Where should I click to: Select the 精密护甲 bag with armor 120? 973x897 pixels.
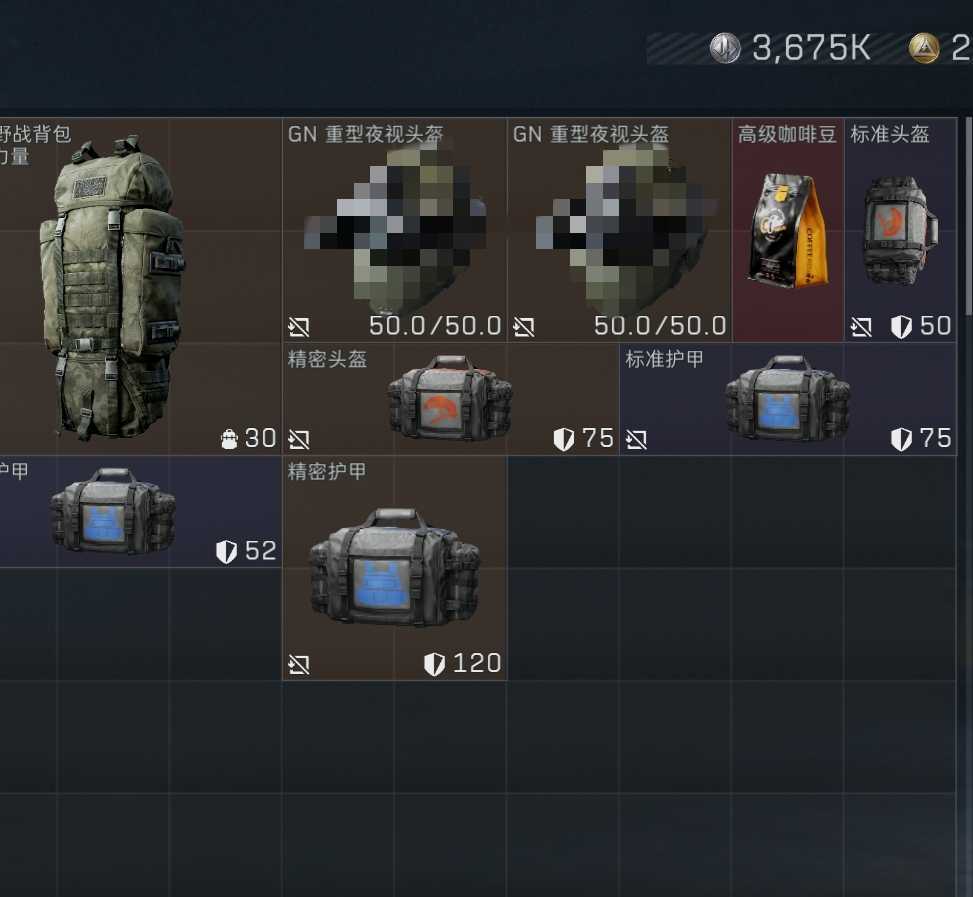395,568
